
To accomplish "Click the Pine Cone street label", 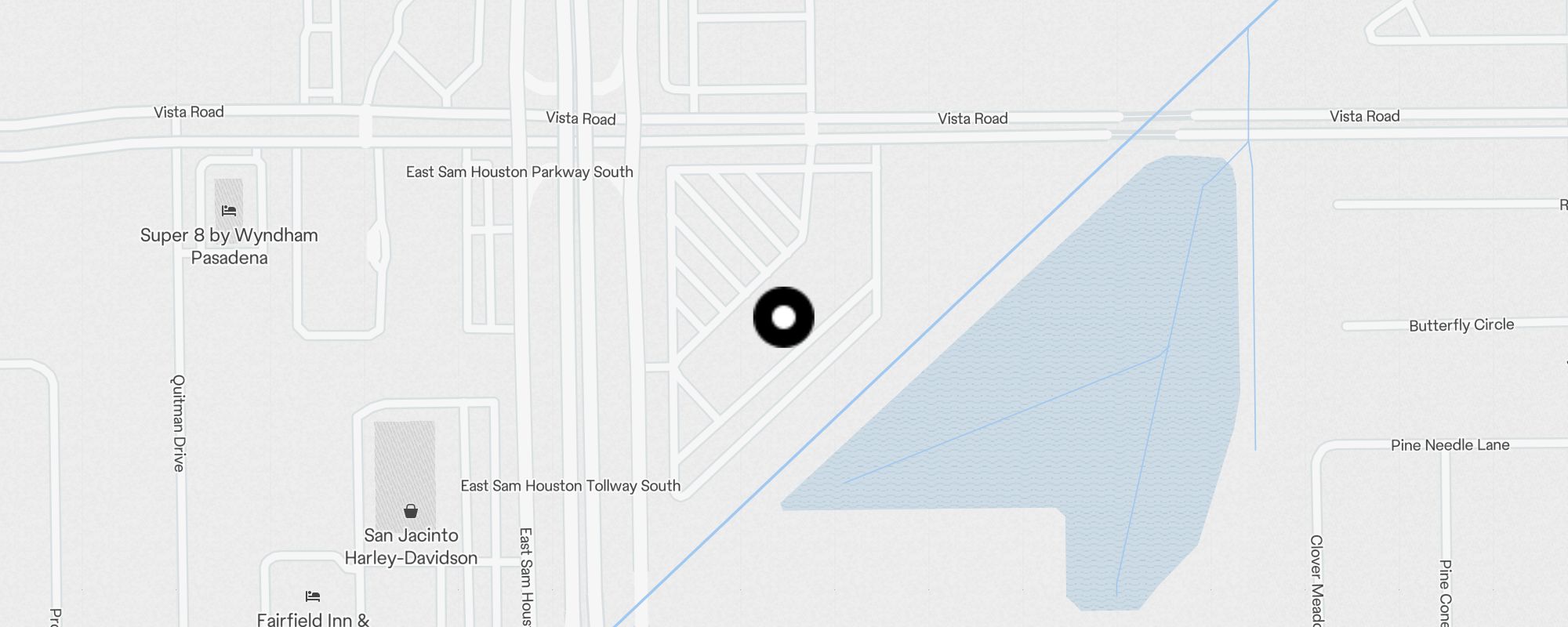I will pos(1445,593).
